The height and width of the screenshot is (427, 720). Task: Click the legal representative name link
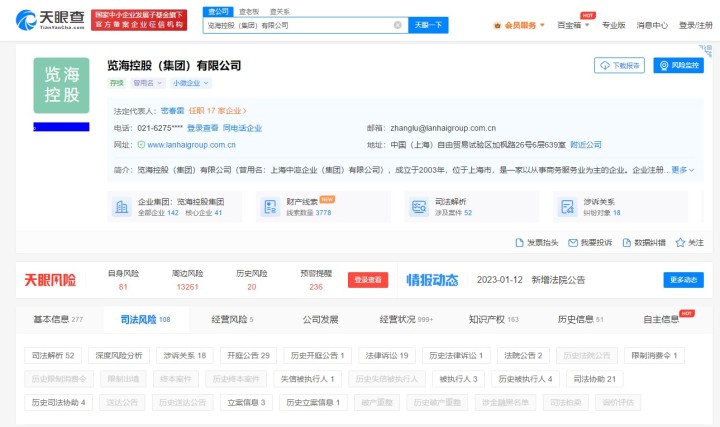[173, 111]
